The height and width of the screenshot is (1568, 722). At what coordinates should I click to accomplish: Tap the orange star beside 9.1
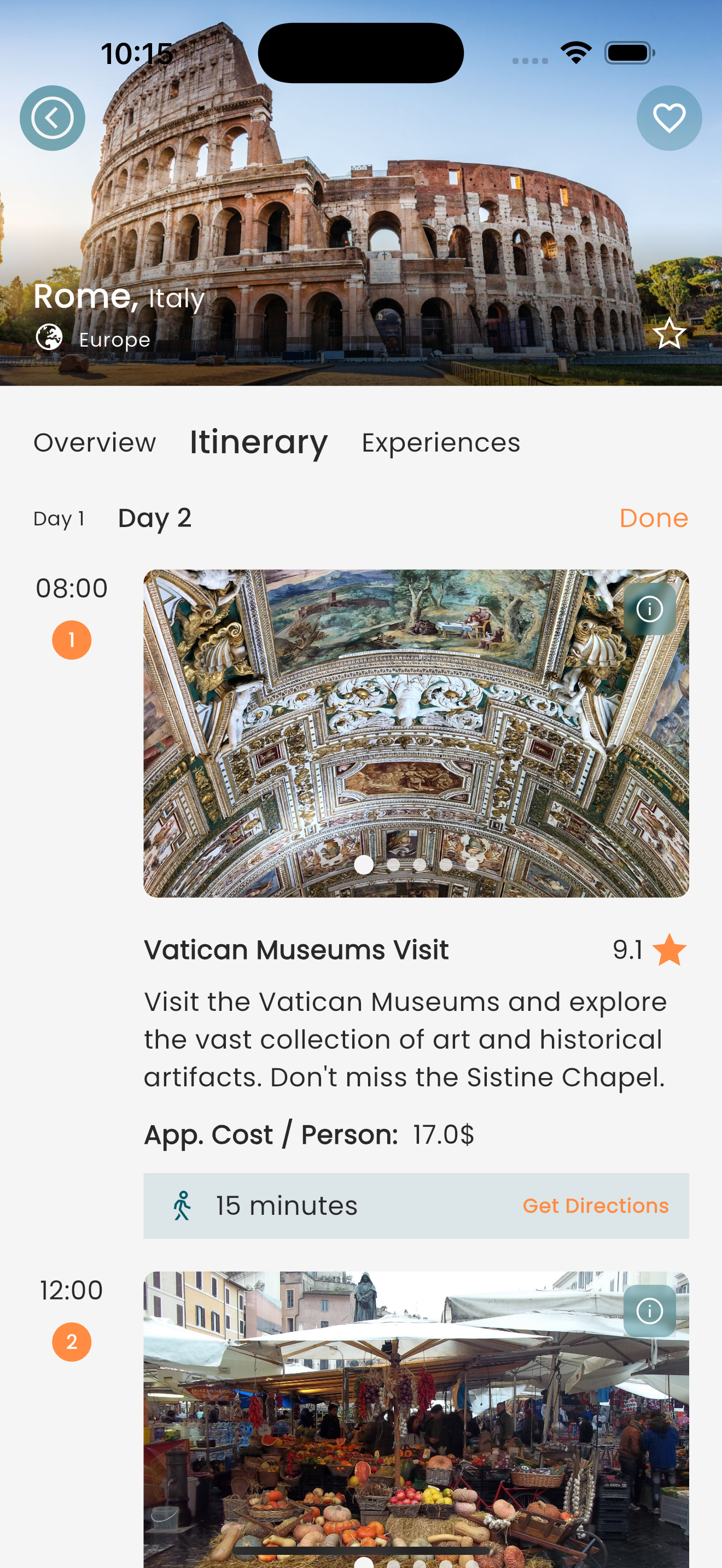coord(669,950)
